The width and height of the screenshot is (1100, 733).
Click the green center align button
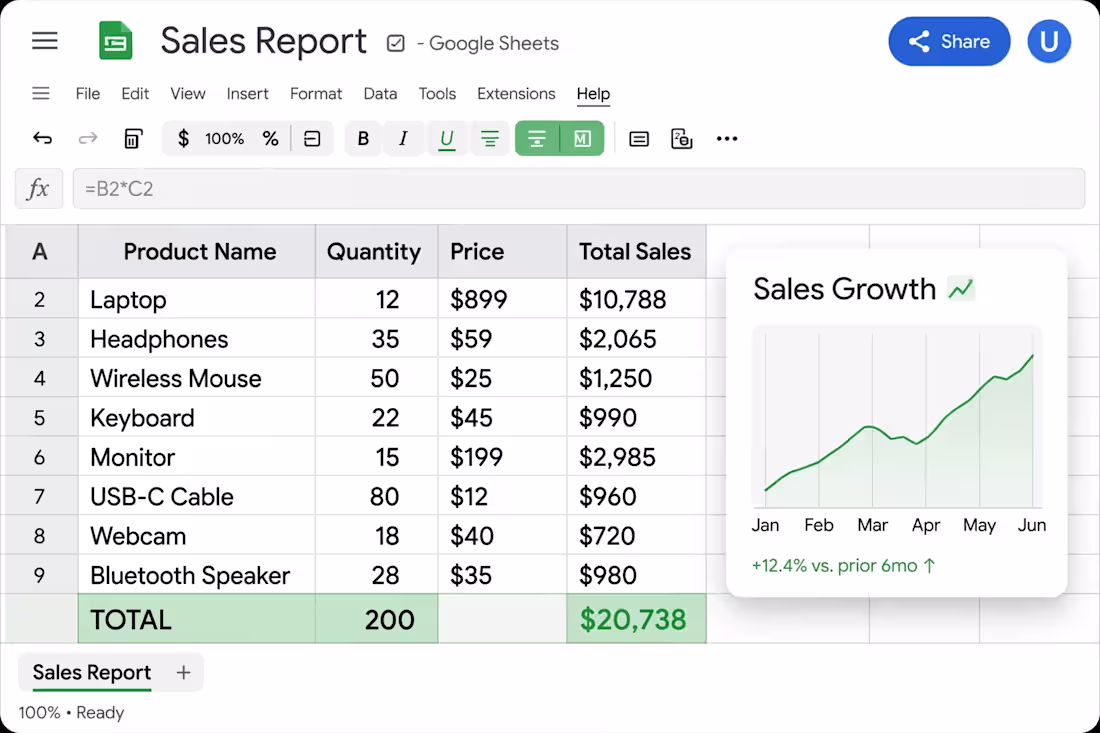tap(537, 138)
